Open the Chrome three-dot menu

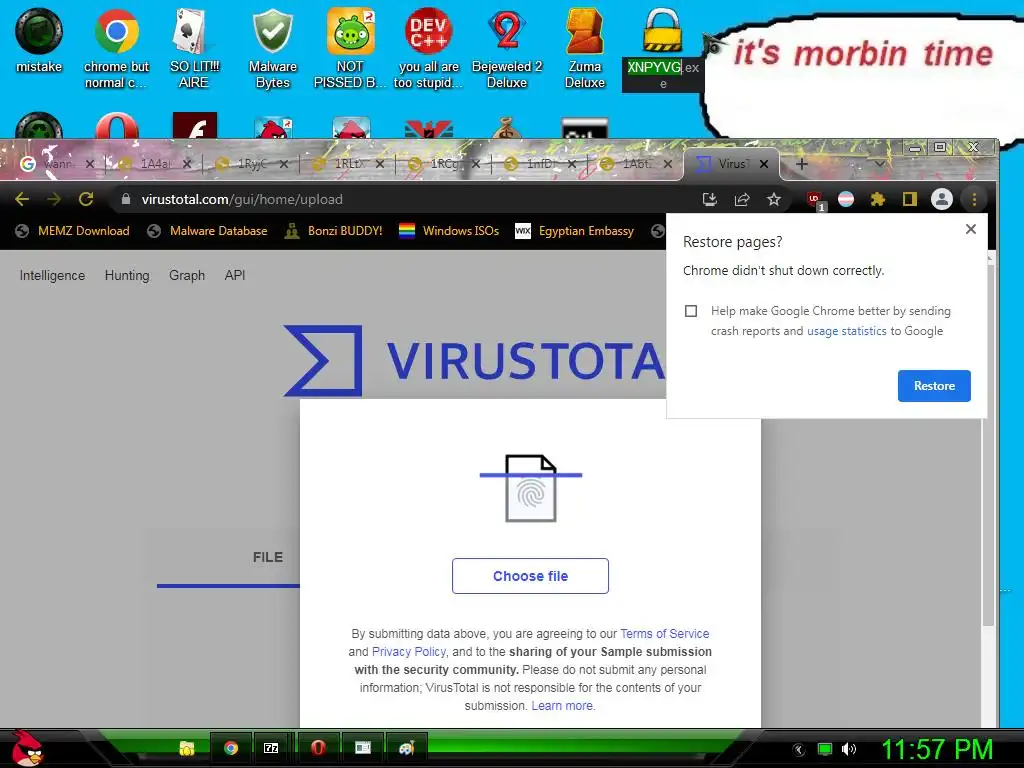tap(974, 199)
